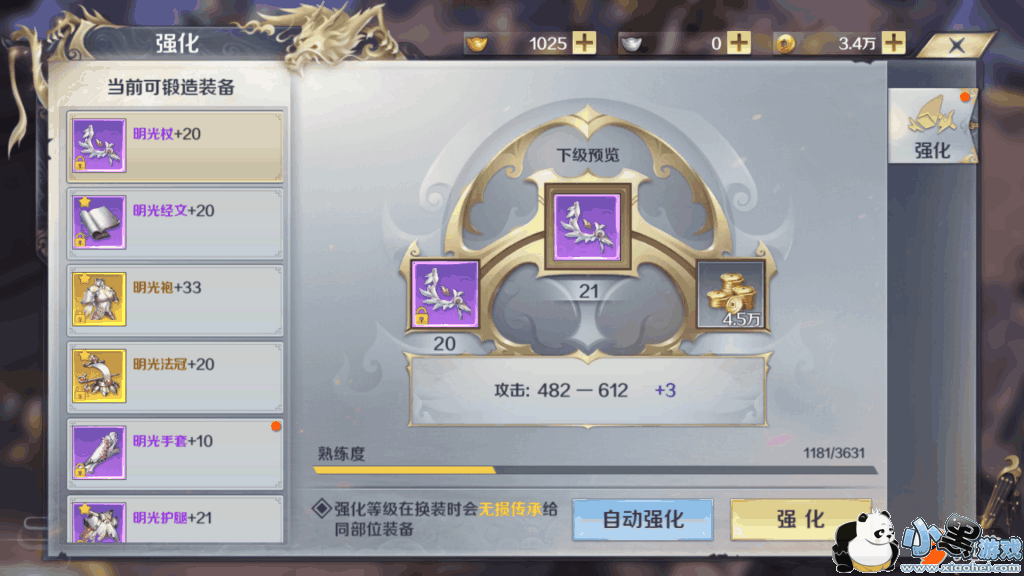The width and height of the screenshot is (1024, 576).
Task: Select 明光法冠+20 crown entry
Action: click(175, 377)
